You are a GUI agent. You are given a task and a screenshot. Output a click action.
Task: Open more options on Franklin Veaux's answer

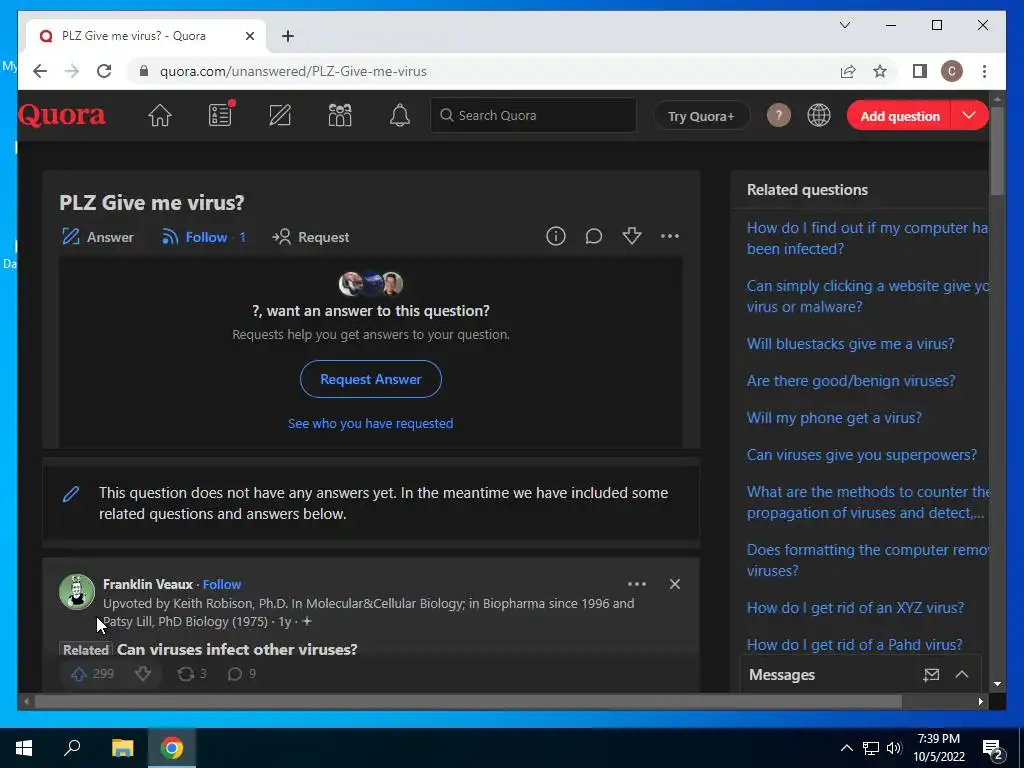pyautogui.click(x=637, y=584)
